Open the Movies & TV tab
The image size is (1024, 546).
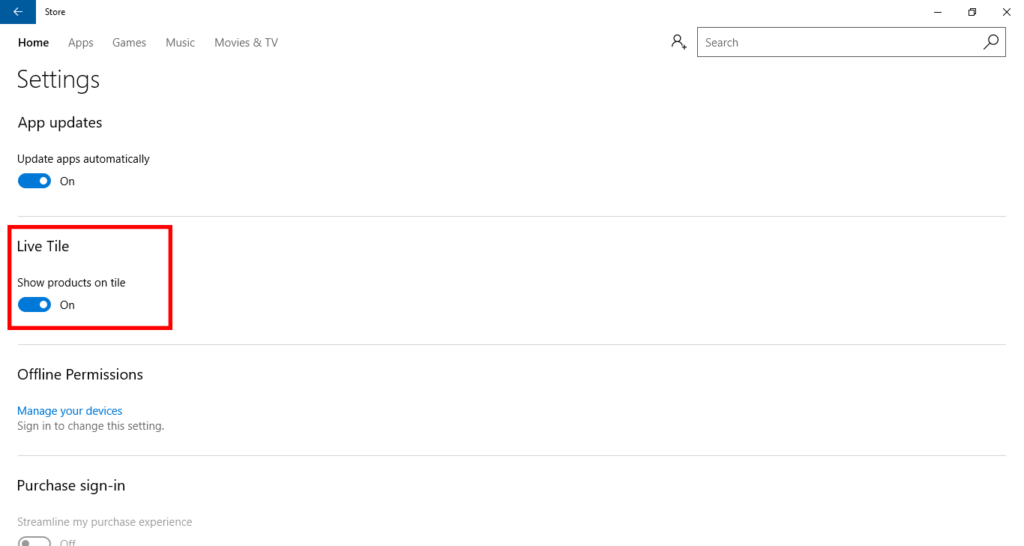pos(246,43)
